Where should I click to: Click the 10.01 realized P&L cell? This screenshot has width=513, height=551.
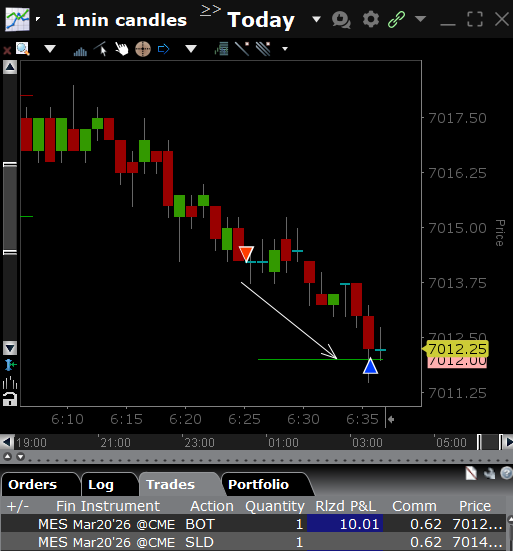[x=345, y=524]
